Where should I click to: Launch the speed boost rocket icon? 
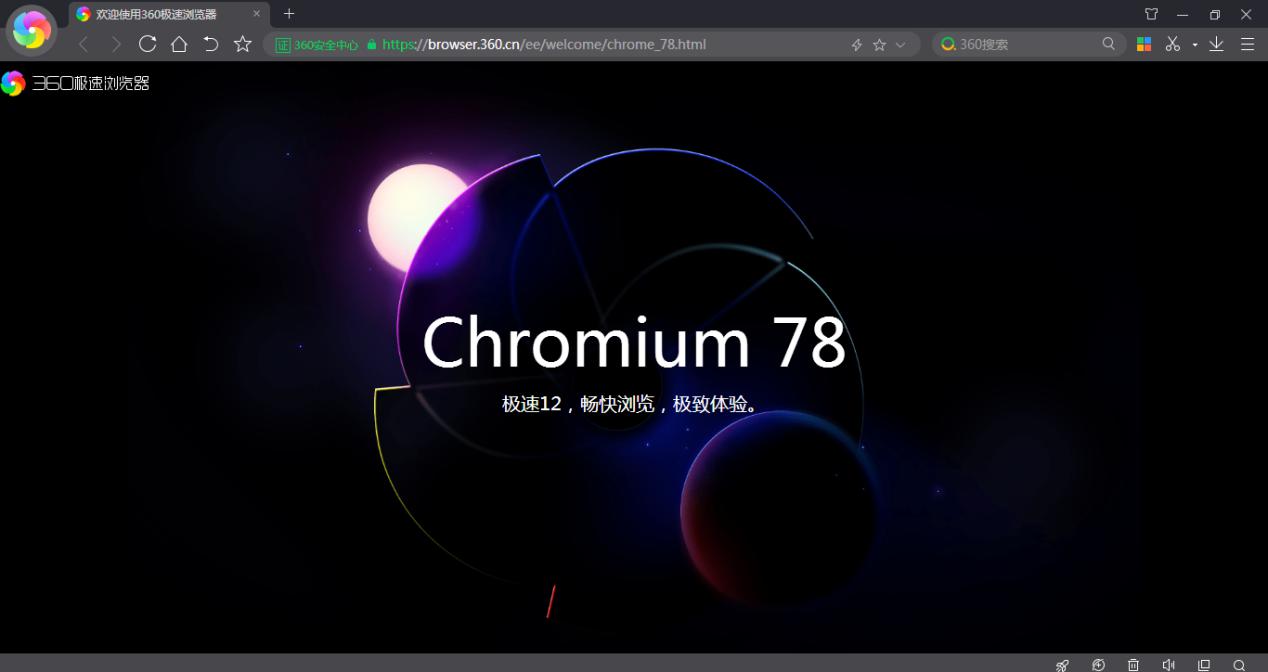tap(1061, 665)
